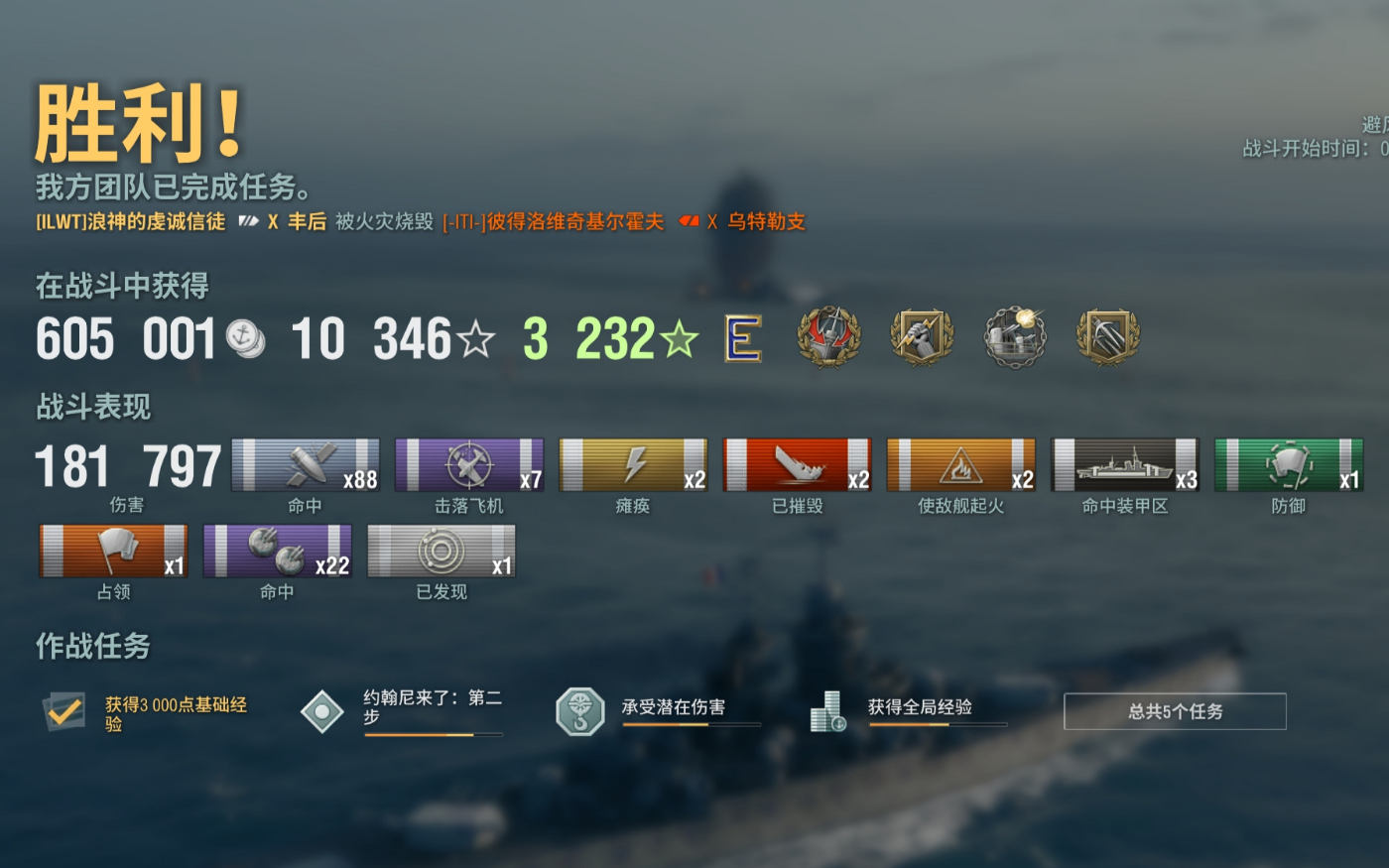Click player name 浪神的虔诚信徒 in kill feed
The image size is (1389, 868).
pyautogui.click(x=156, y=221)
